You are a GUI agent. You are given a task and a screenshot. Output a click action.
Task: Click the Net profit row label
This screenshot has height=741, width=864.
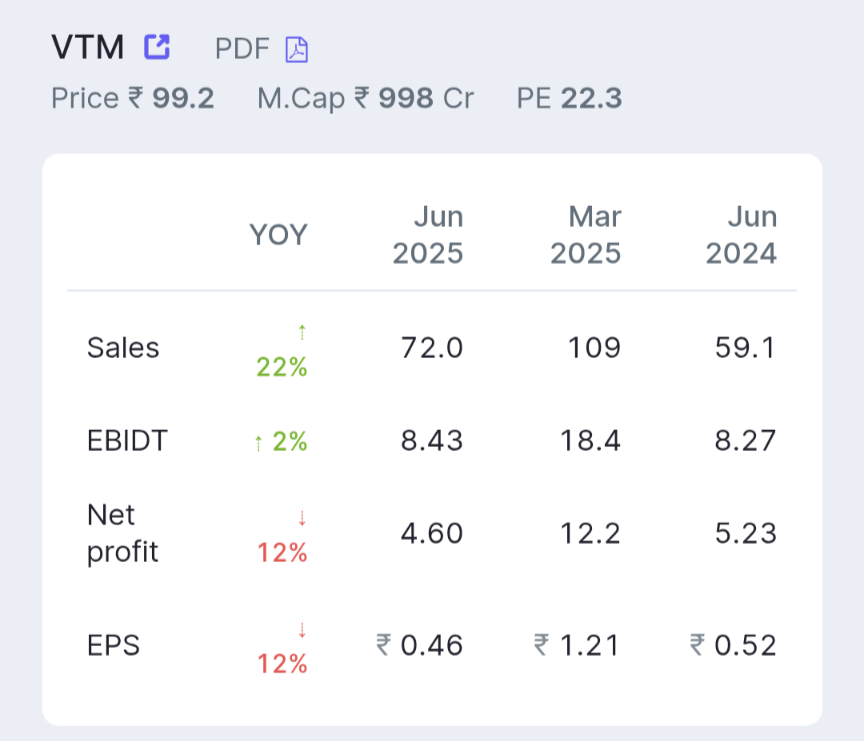122,534
